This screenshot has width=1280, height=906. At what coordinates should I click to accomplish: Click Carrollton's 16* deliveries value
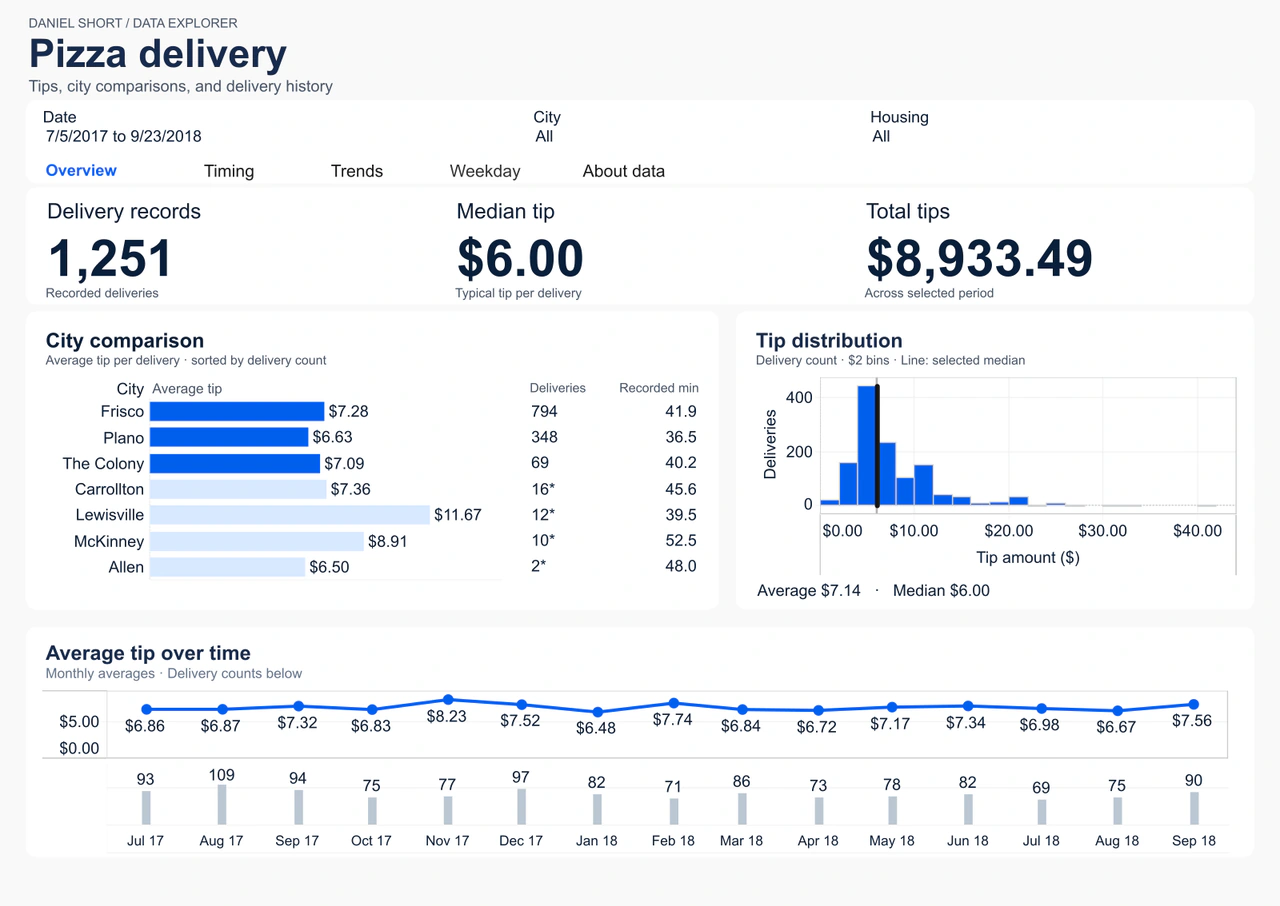pos(542,489)
